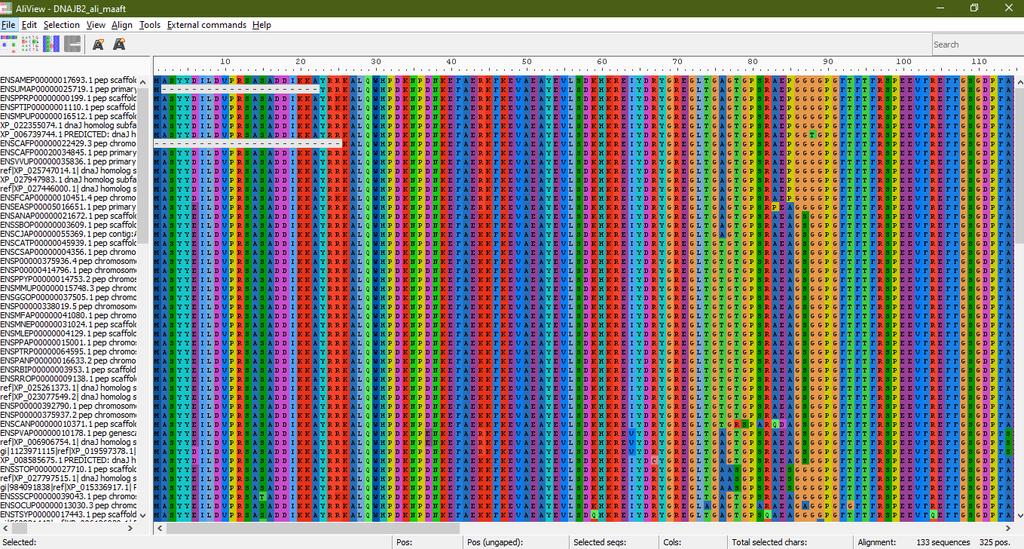Open the Edit menu
Viewport: 1024px width, 549px height.
coord(29,25)
